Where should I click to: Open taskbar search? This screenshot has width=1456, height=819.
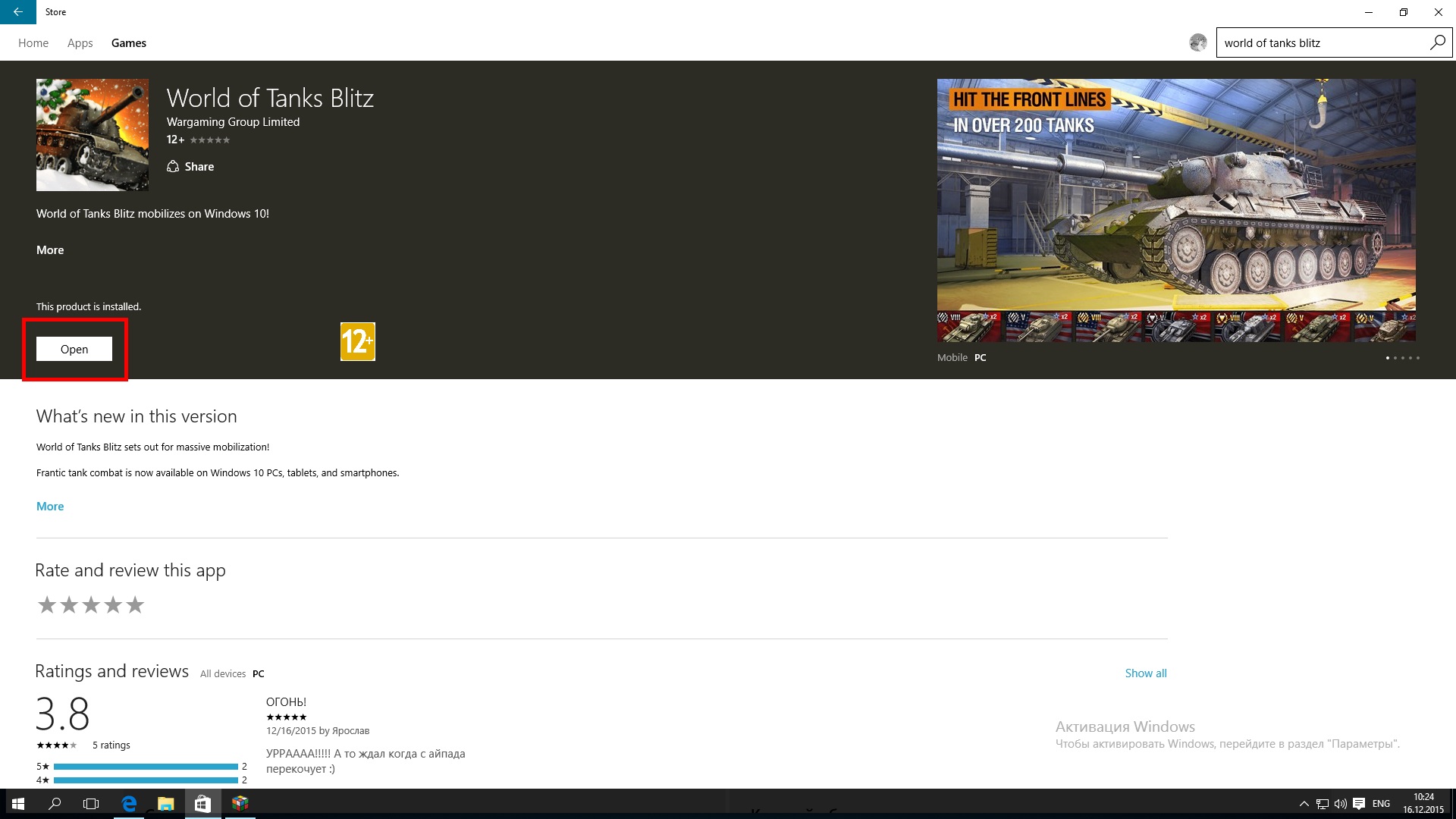pyautogui.click(x=55, y=804)
